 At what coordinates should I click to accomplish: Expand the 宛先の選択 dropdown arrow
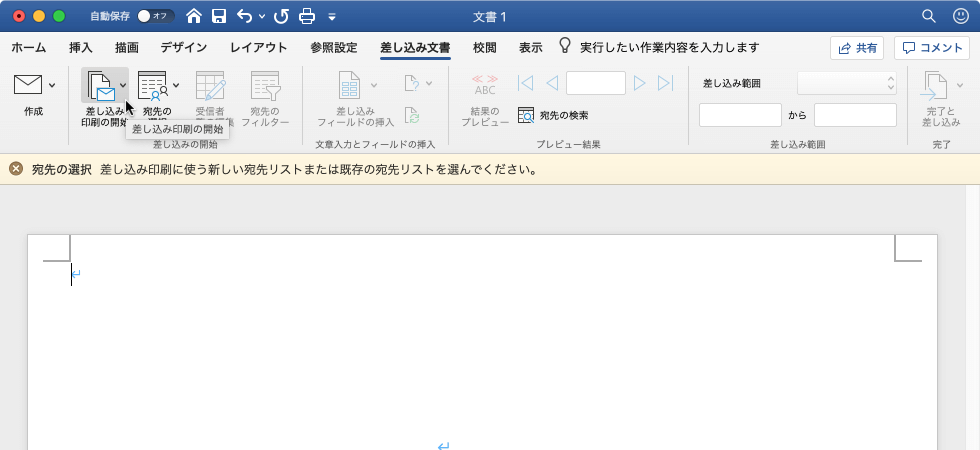click(x=176, y=86)
